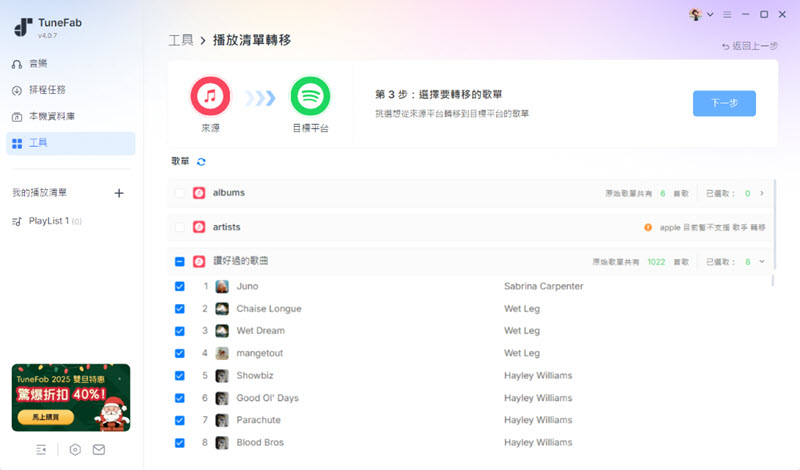Toggle the 讚好過的歌曲 playlist checkbox

click(x=180, y=262)
